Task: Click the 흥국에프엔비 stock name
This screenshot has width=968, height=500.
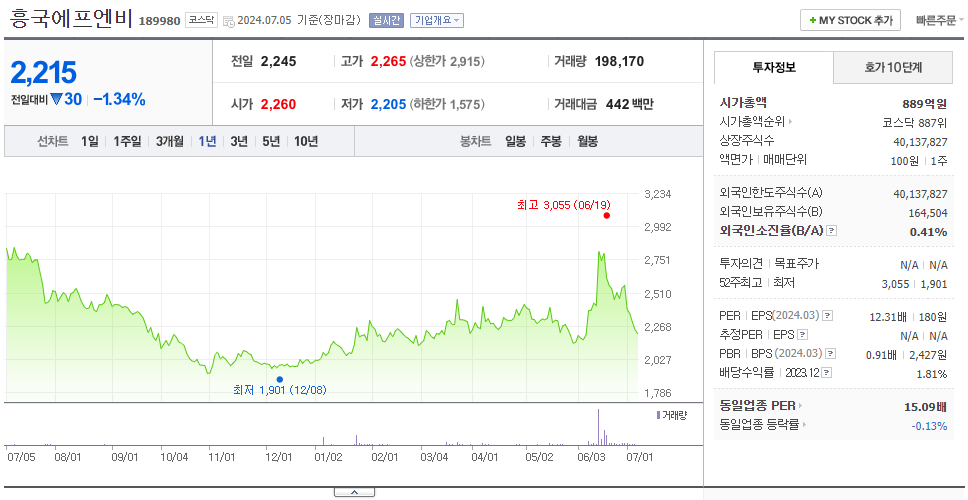Action: (71, 19)
